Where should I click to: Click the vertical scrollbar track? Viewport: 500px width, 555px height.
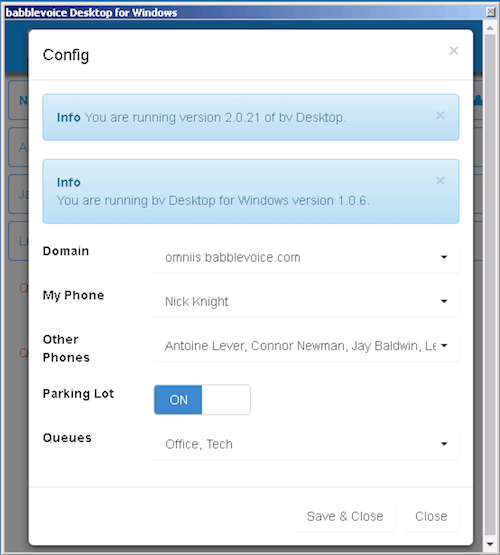490,285
